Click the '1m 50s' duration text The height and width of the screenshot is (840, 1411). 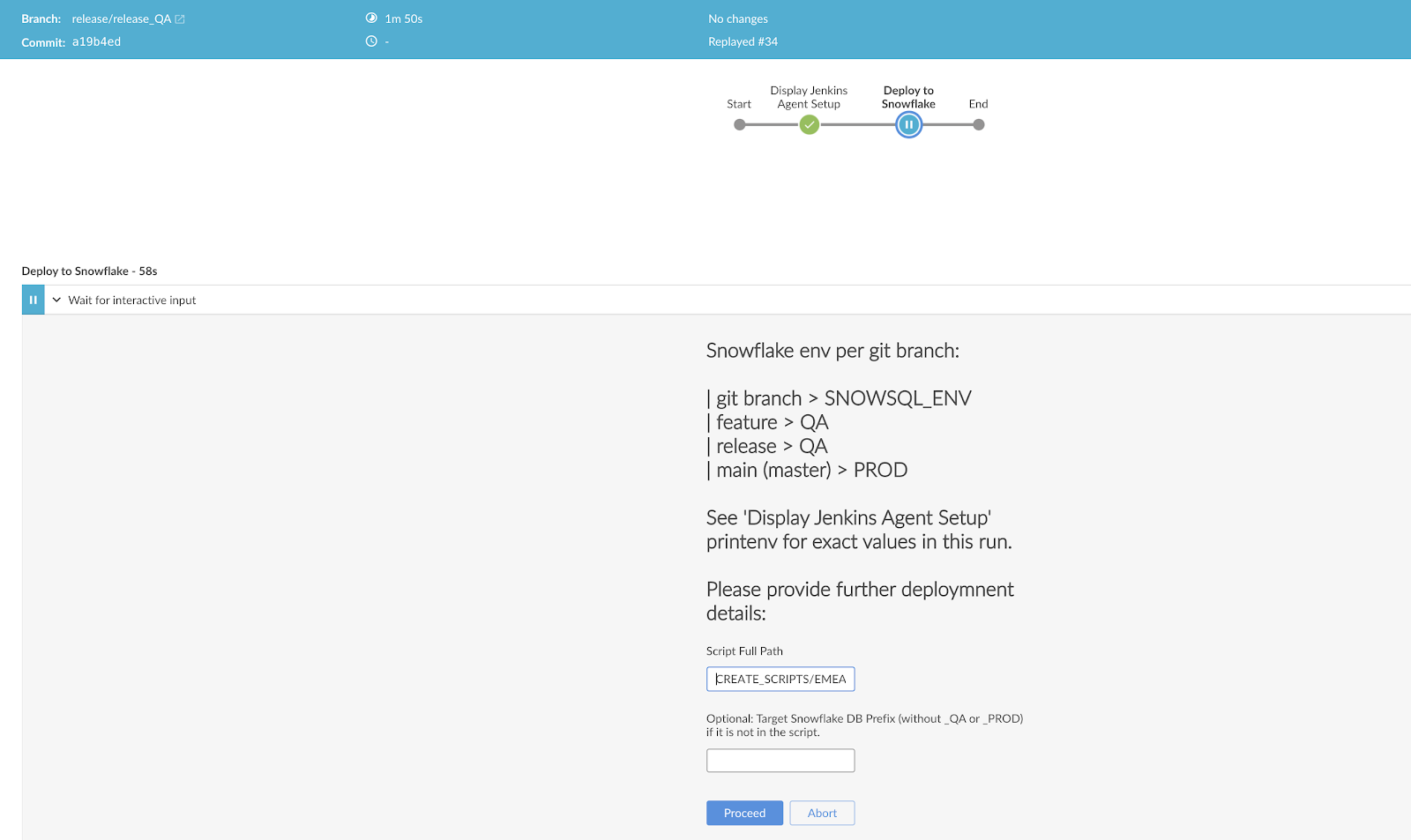click(x=404, y=19)
